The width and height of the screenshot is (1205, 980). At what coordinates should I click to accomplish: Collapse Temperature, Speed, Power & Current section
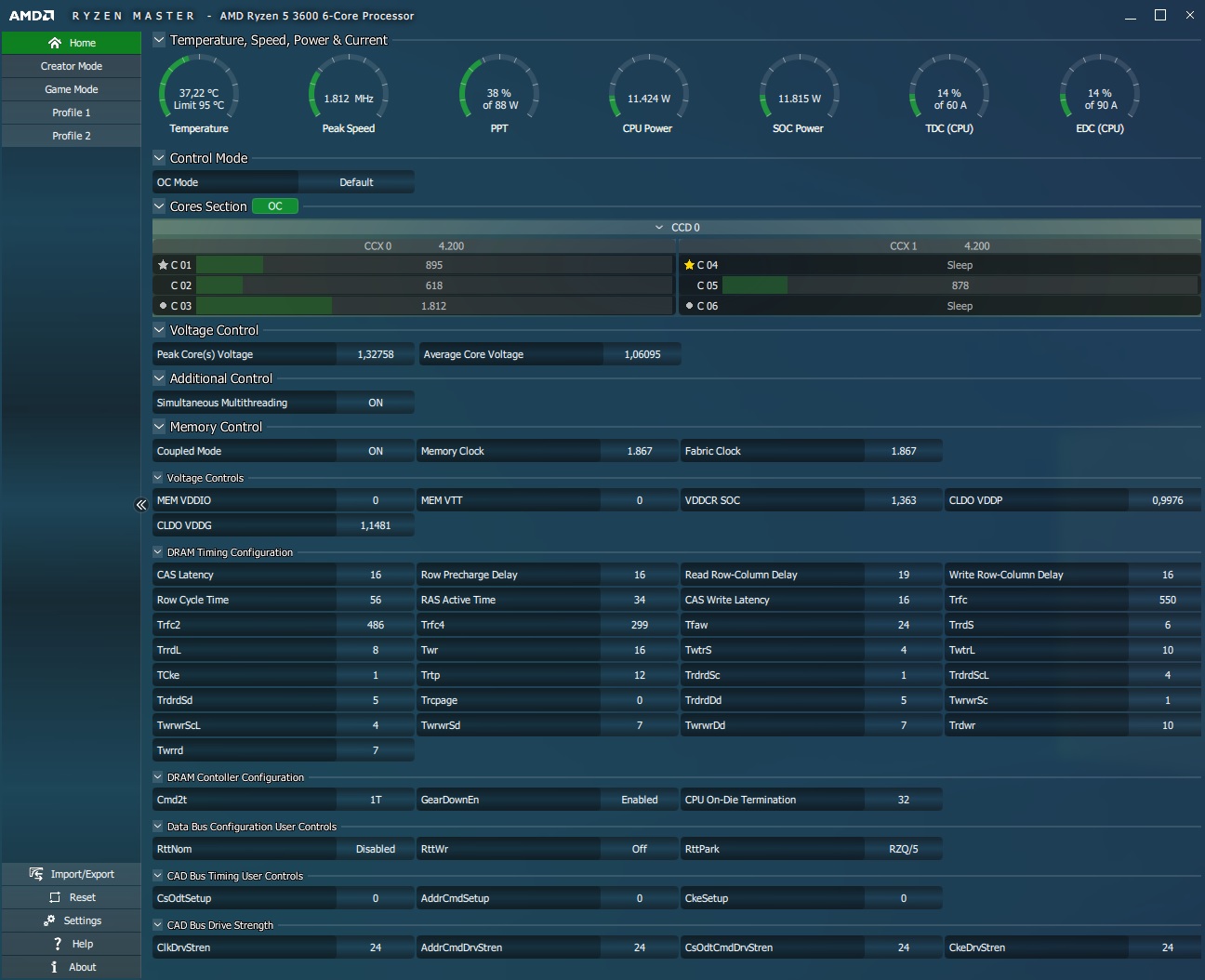(x=159, y=40)
